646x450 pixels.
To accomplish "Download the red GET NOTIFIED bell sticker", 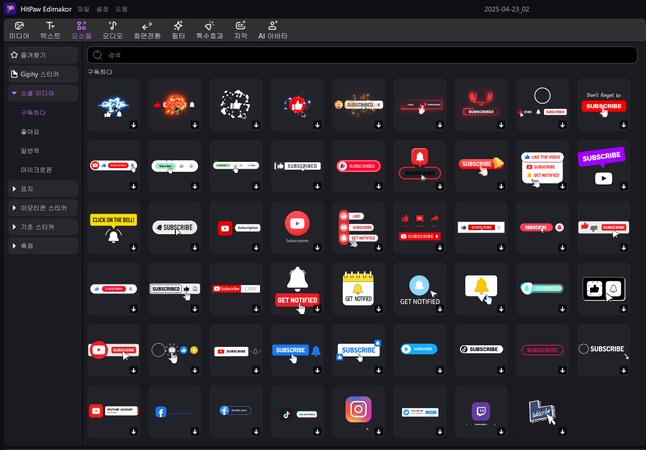I will pyautogui.click(x=317, y=309).
